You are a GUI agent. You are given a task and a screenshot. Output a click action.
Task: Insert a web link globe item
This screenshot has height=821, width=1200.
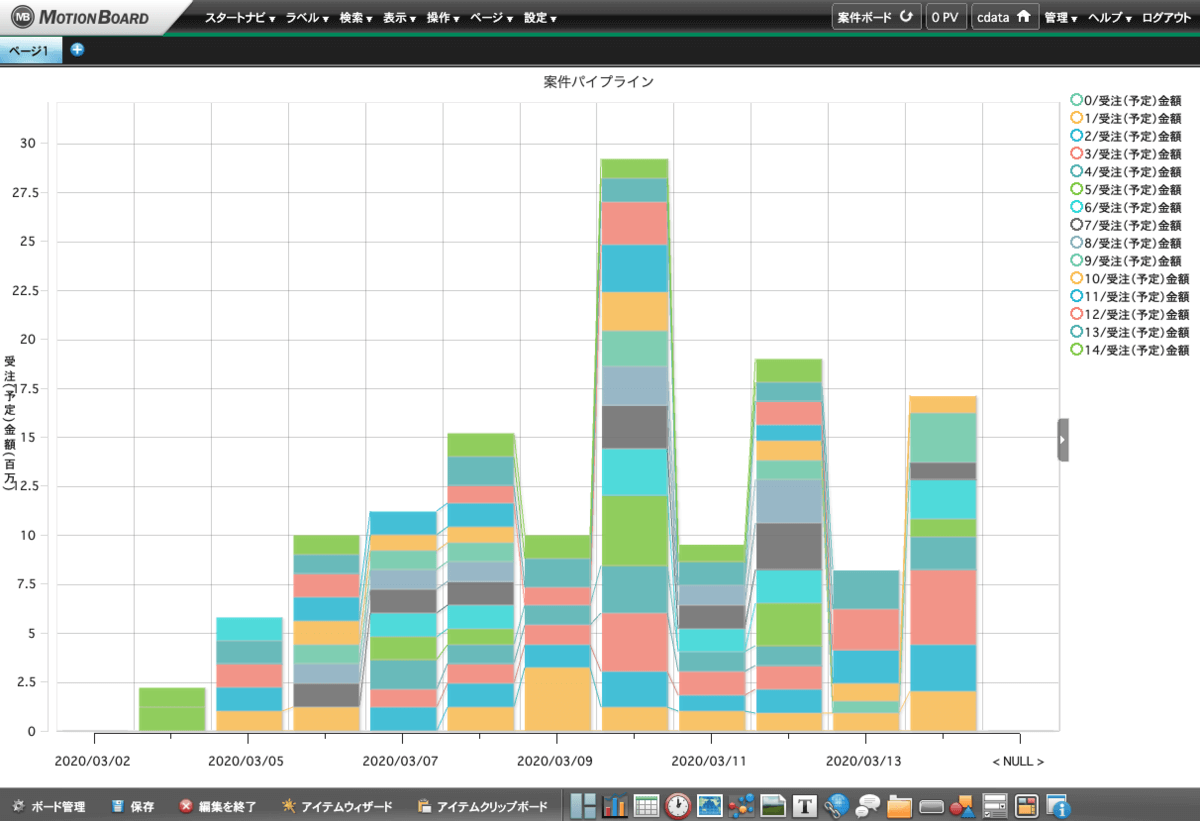point(837,805)
